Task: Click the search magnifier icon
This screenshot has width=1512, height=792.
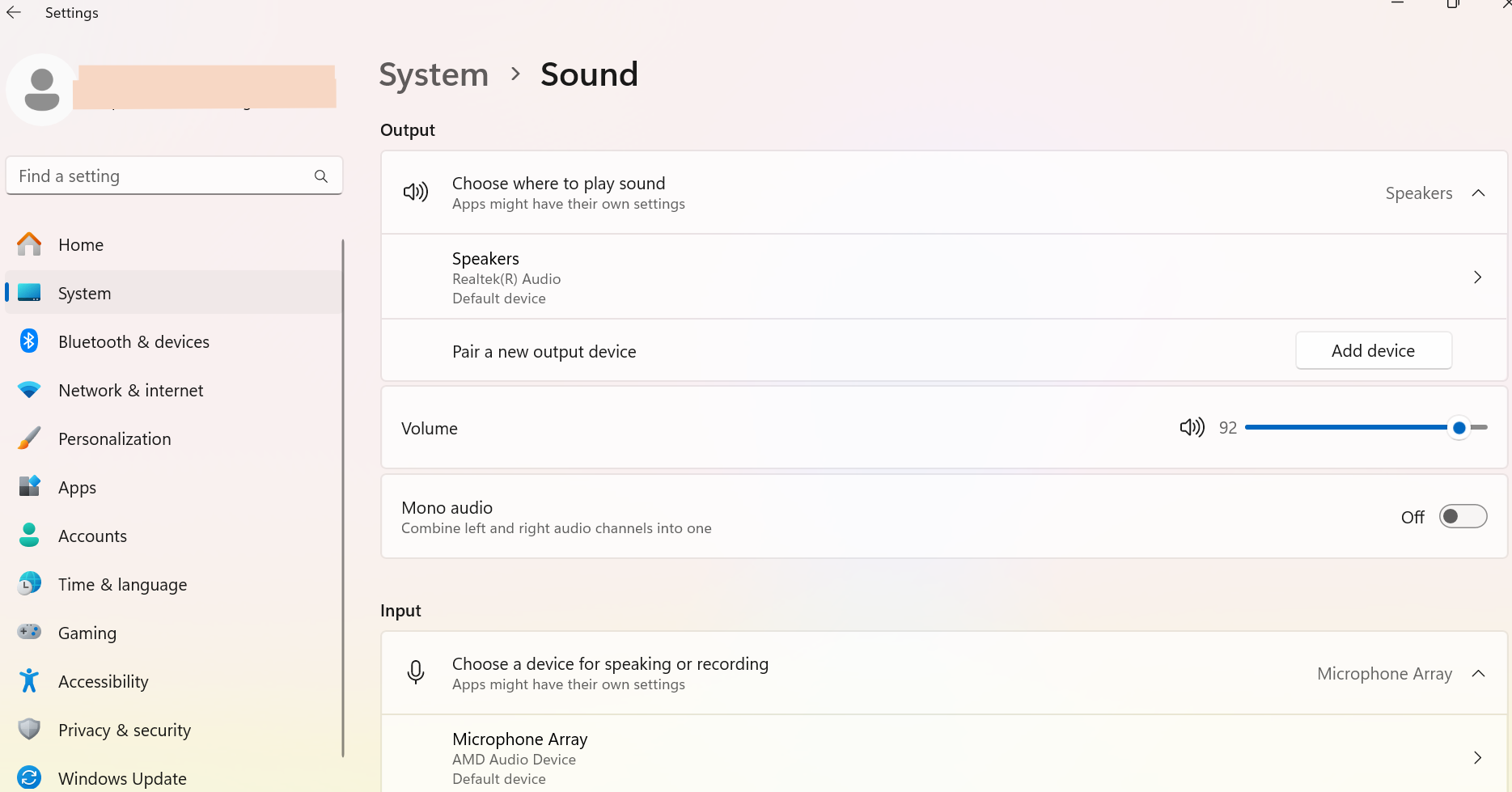Action: [x=321, y=176]
